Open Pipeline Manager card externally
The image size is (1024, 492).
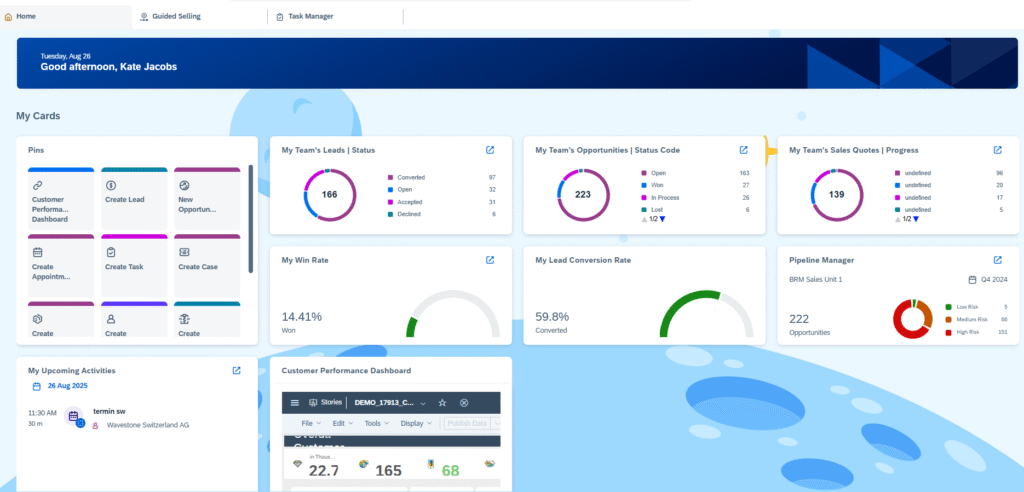997,259
